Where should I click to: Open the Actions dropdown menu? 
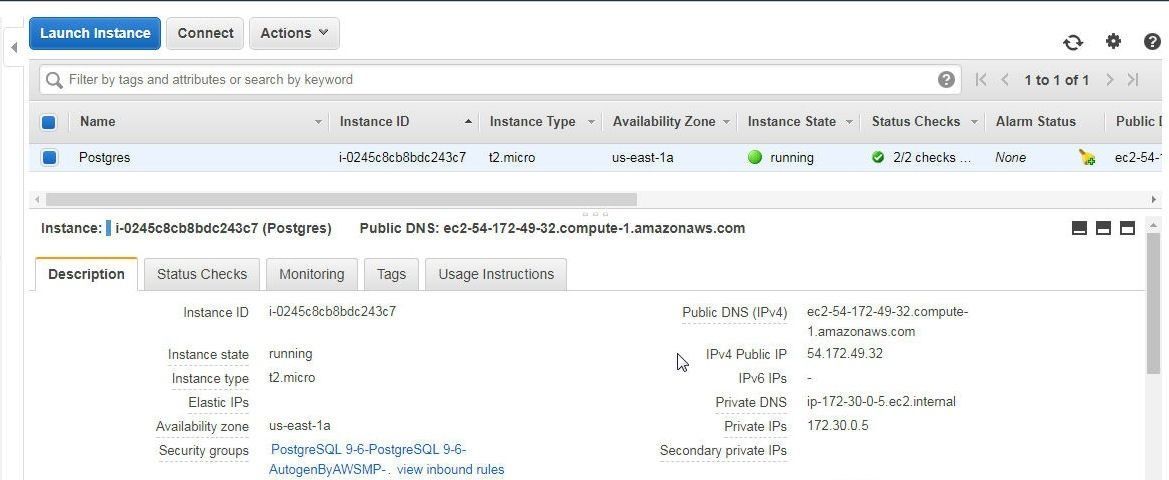294,34
